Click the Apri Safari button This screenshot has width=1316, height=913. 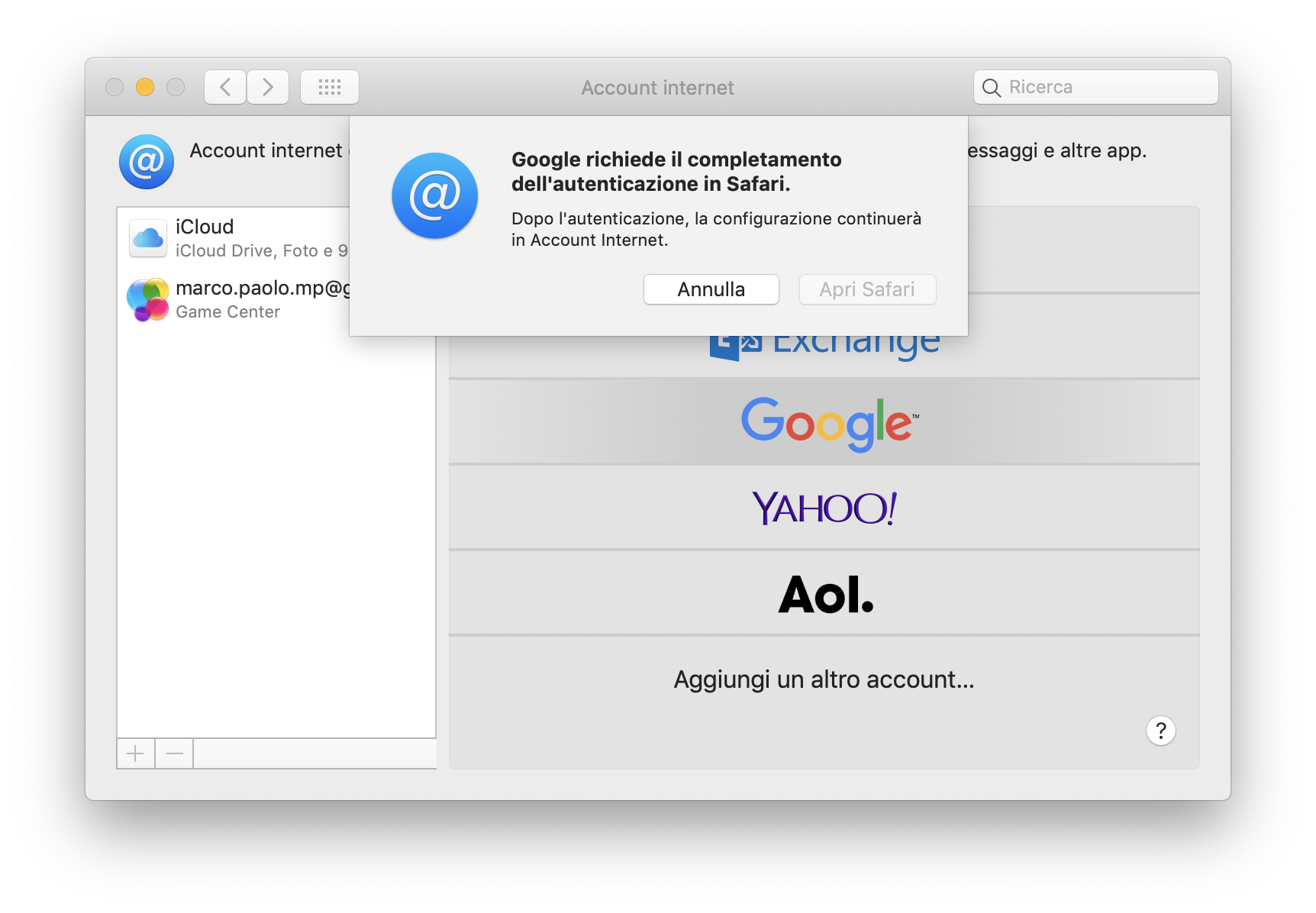867,289
